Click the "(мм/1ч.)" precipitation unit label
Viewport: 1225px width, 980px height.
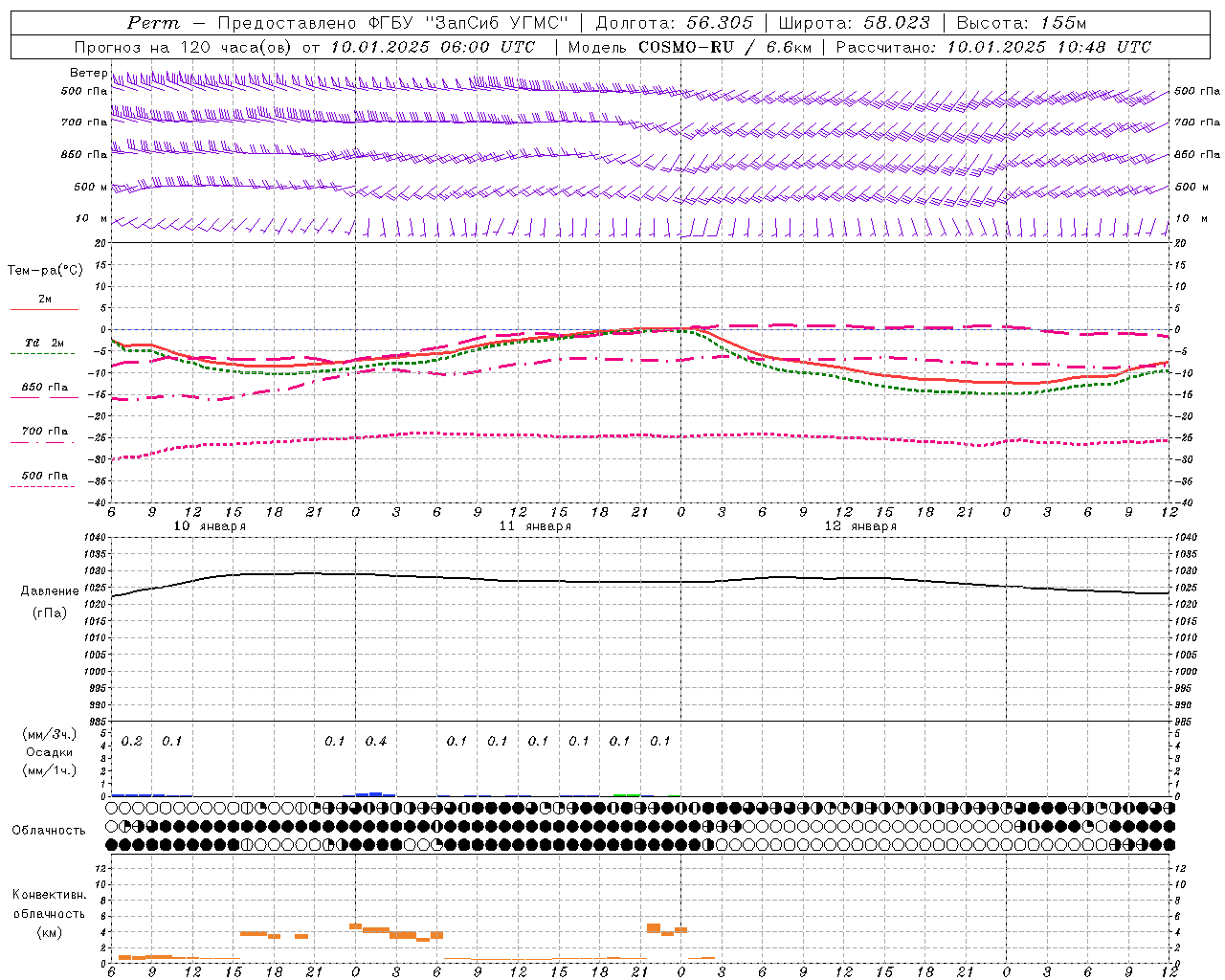point(50,770)
